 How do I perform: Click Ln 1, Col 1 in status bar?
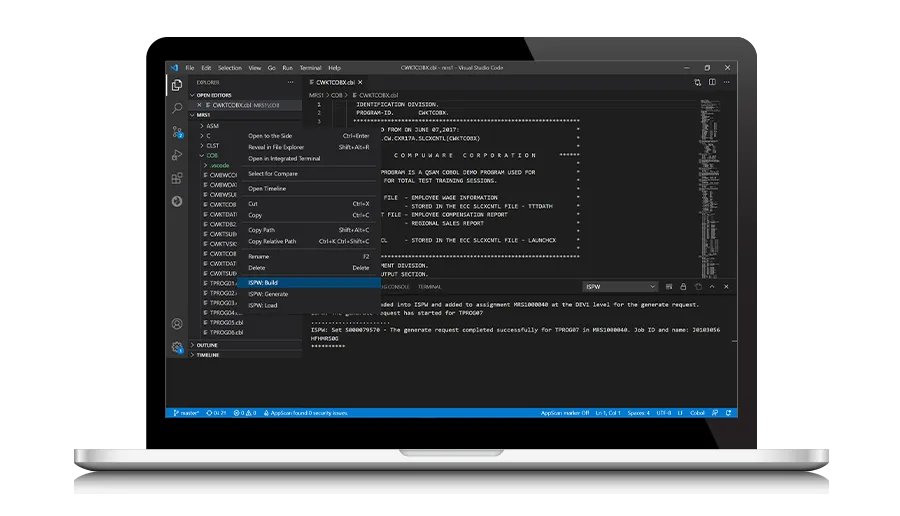pos(608,413)
